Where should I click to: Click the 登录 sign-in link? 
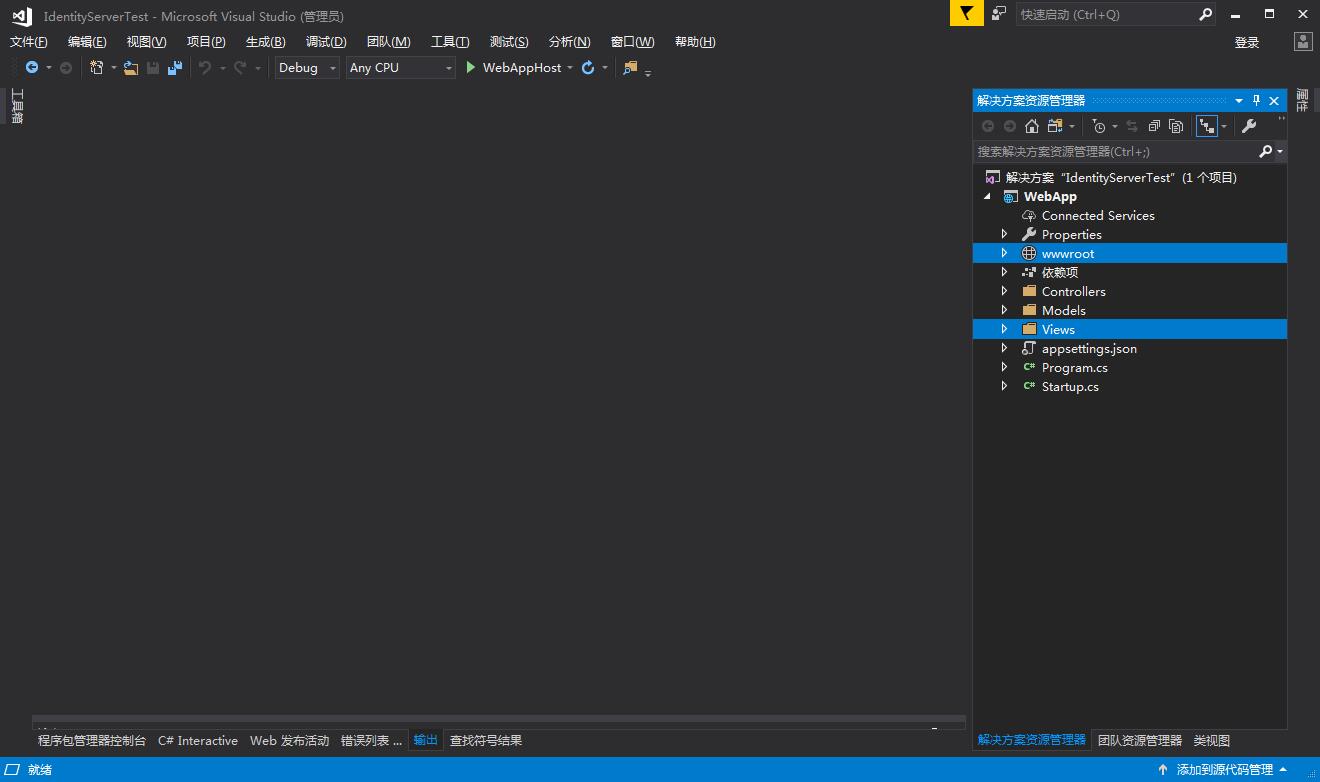point(1247,42)
